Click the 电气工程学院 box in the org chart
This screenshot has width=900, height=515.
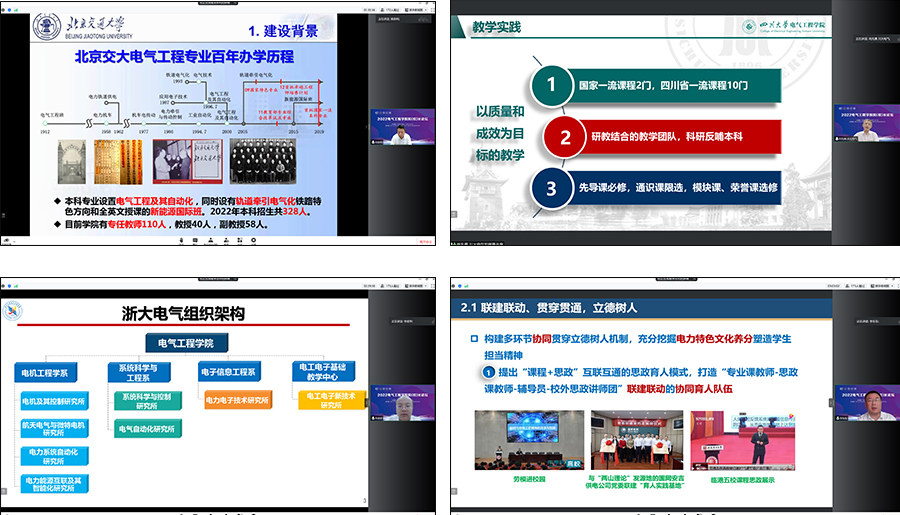point(187,343)
